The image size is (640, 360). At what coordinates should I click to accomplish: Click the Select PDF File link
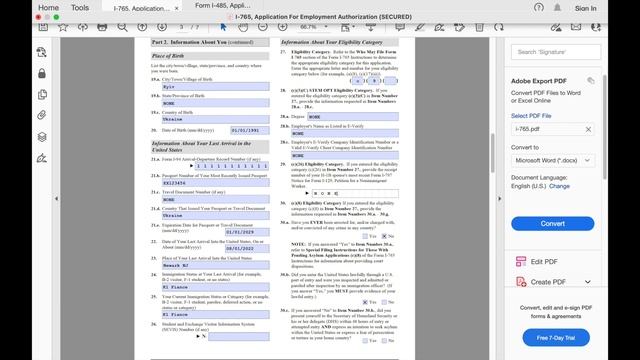click(531, 116)
